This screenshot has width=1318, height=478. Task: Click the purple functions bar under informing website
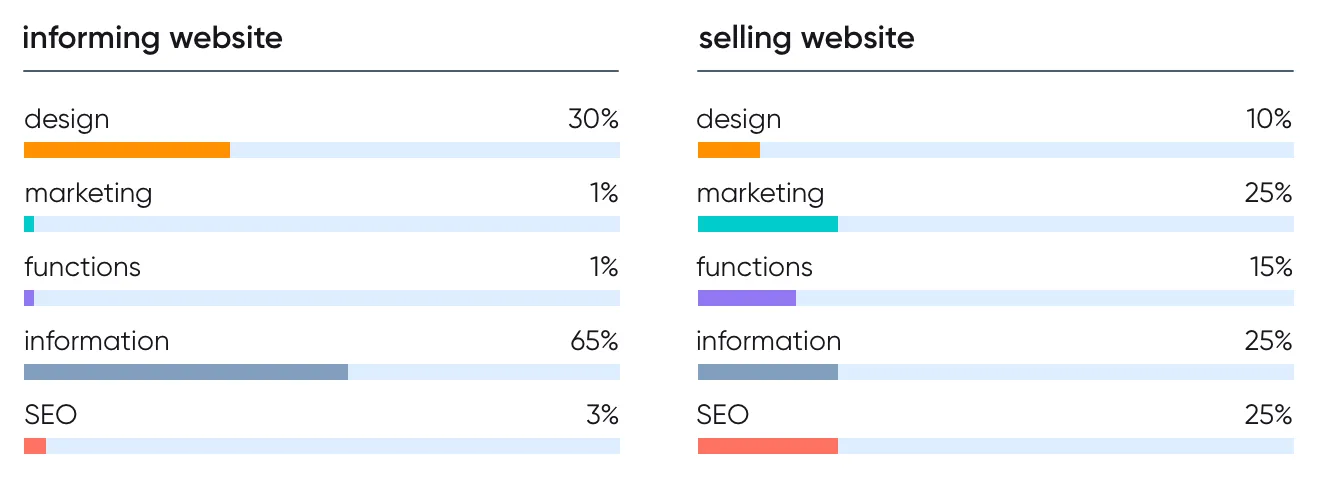tap(29, 298)
